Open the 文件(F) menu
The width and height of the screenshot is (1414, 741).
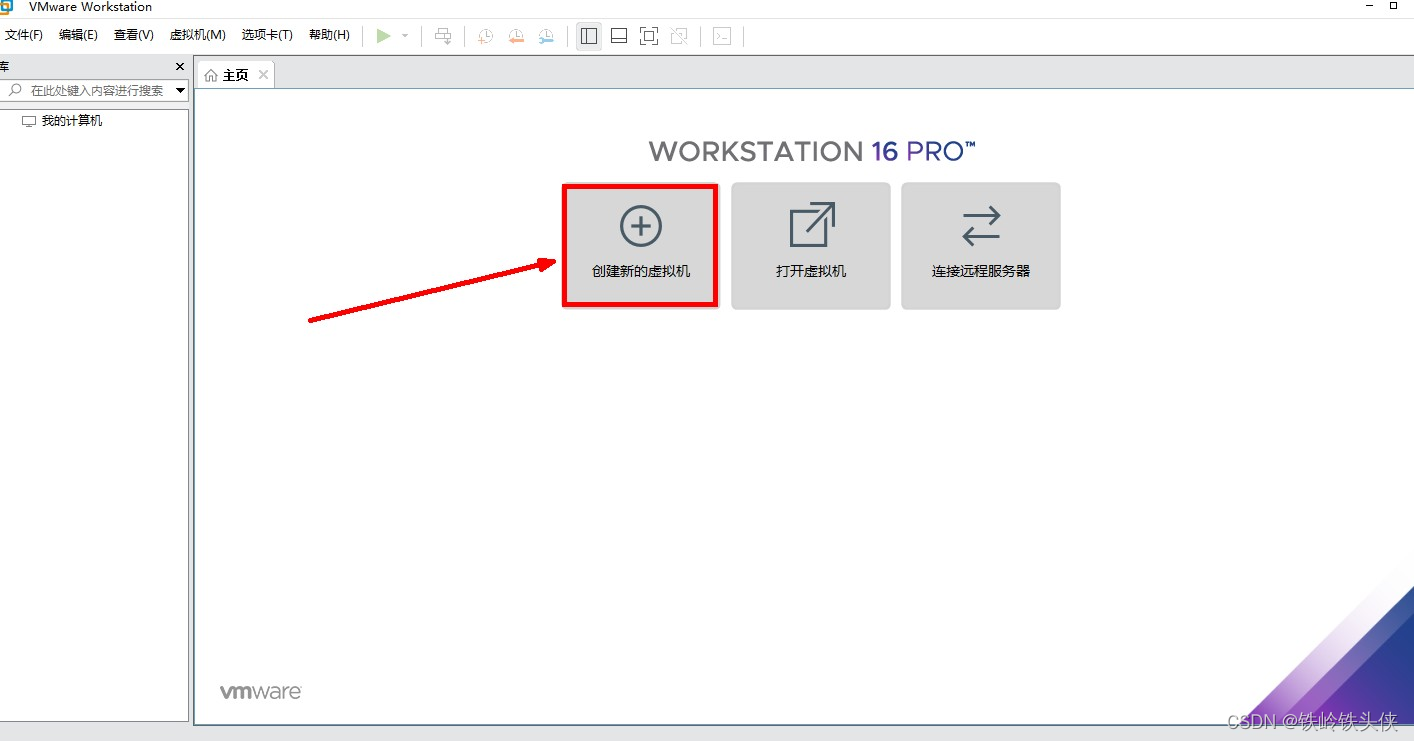24,35
